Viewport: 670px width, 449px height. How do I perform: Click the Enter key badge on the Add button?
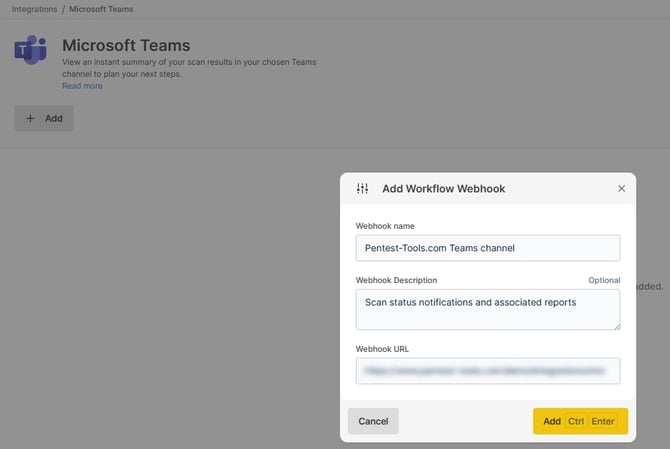603,421
